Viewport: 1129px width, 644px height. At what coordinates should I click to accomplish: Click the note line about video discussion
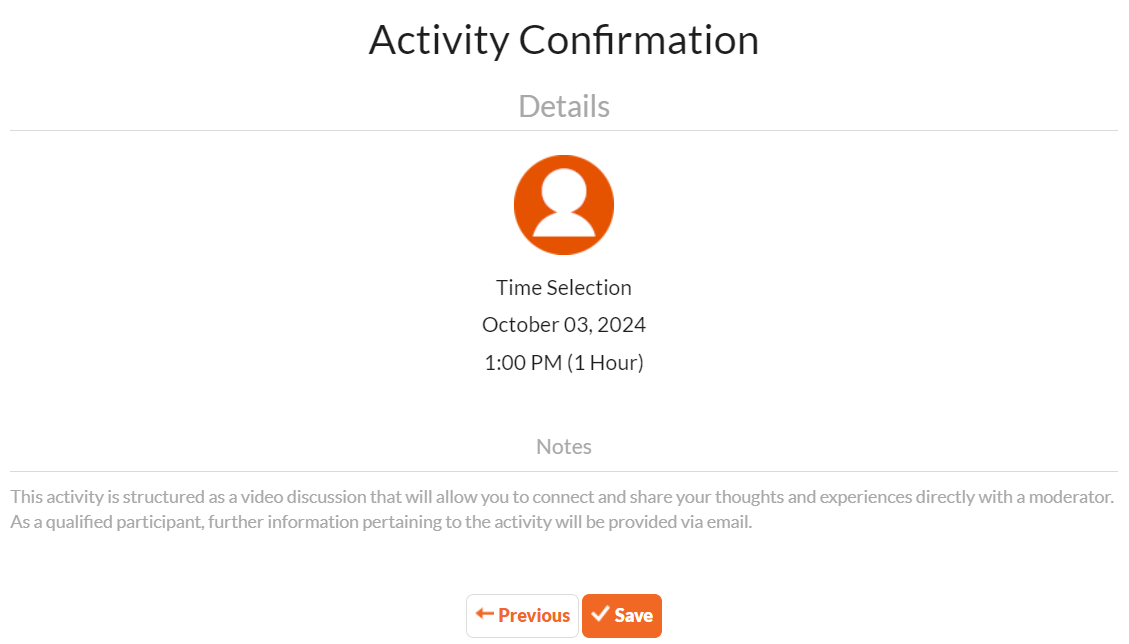(x=561, y=497)
